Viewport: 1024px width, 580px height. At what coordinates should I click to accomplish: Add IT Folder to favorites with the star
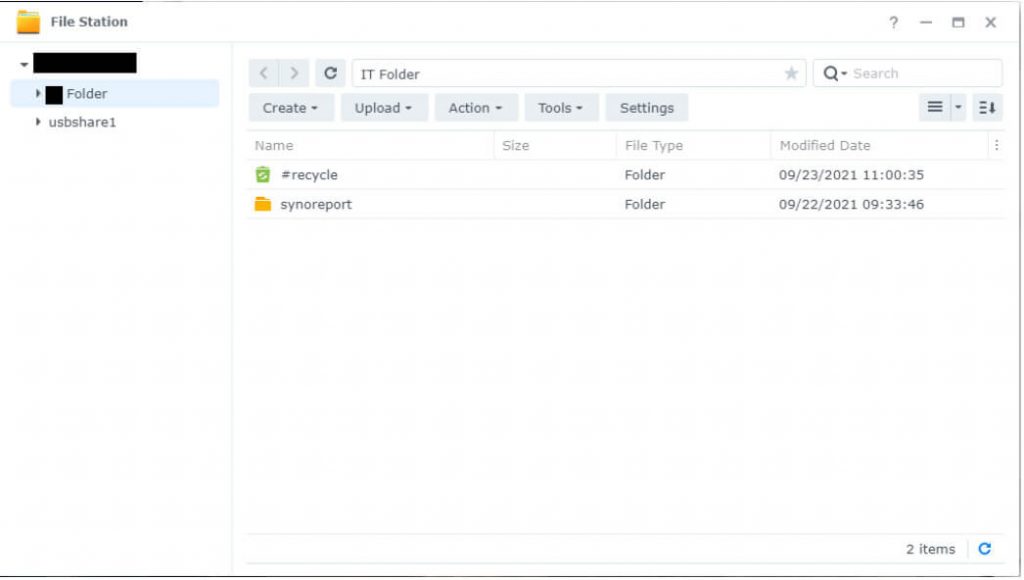[791, 73]
